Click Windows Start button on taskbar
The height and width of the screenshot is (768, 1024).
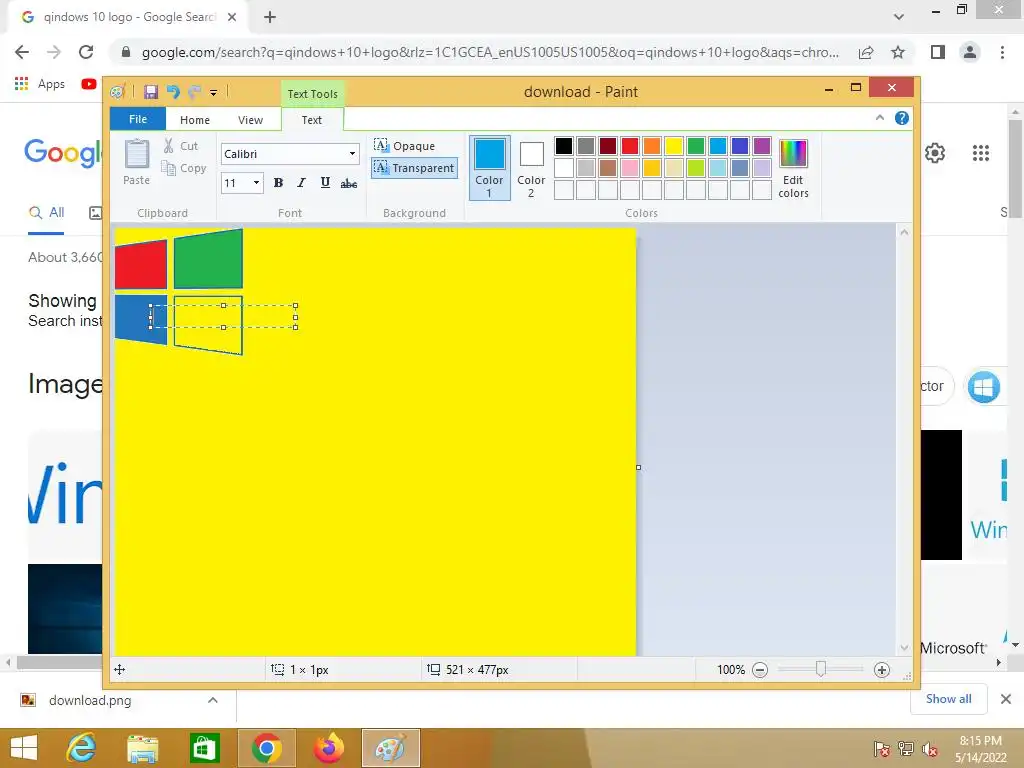(x=24, y=748)
